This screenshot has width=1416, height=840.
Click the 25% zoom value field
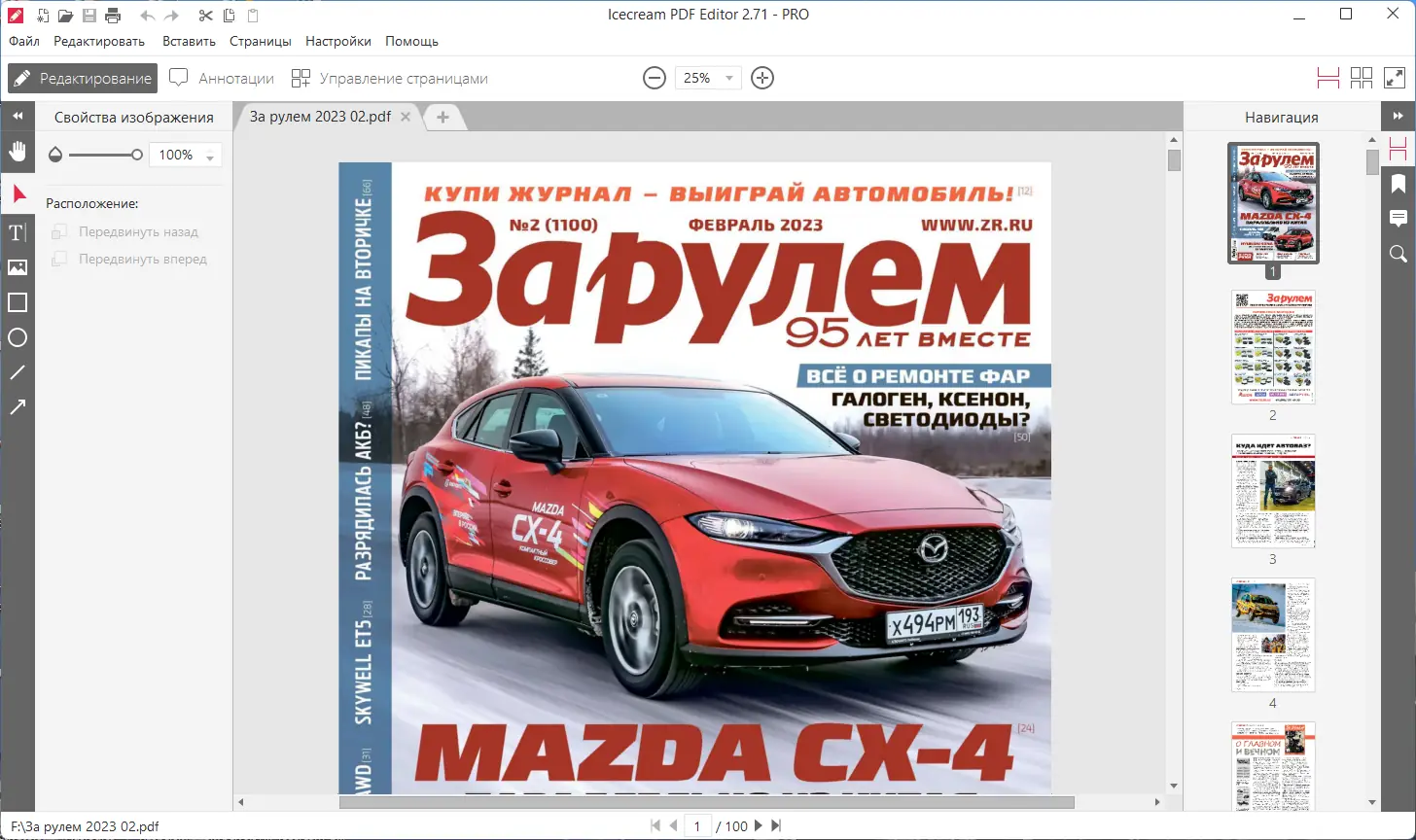697,78
